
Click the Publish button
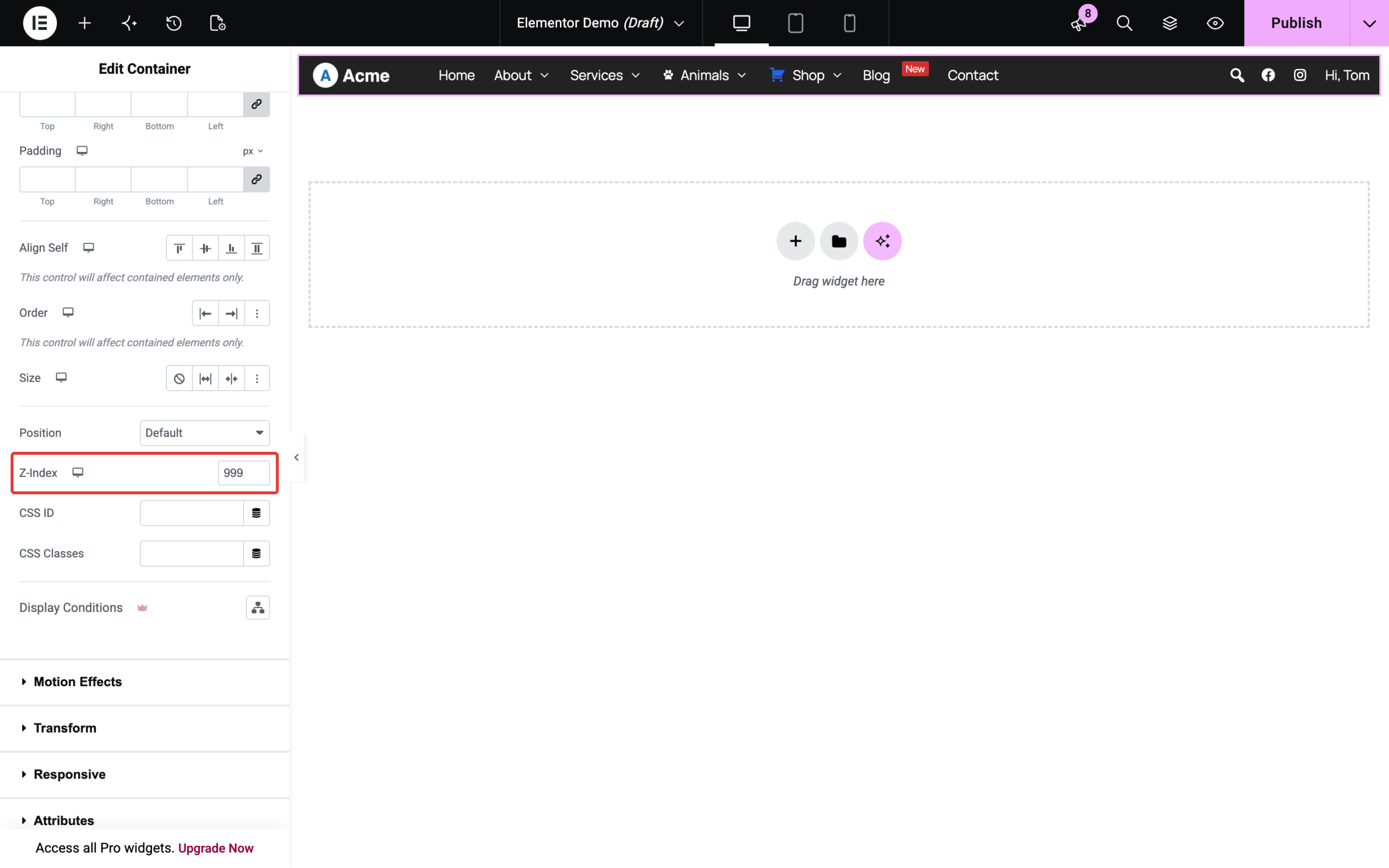point(1297,23)
